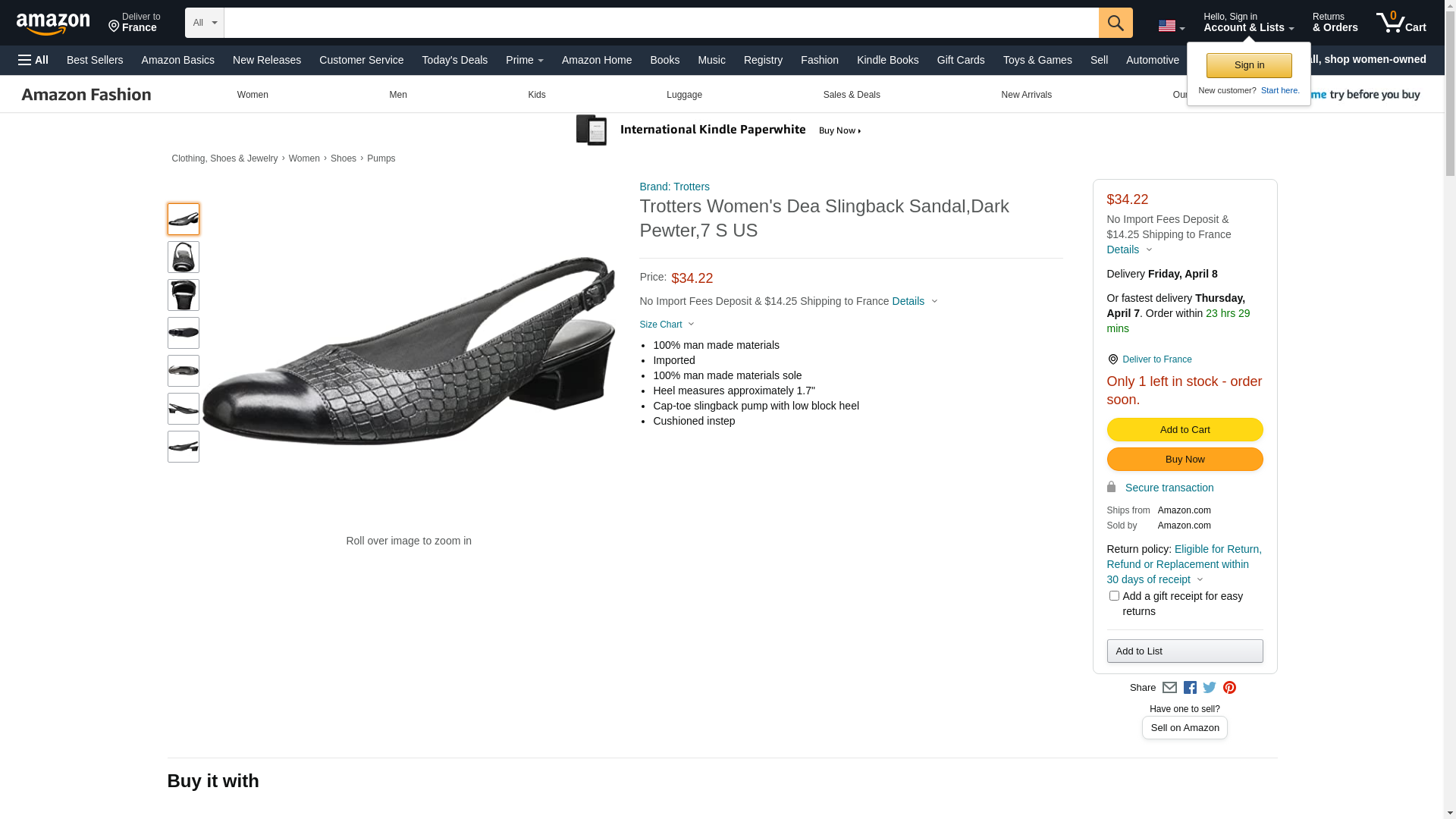Share the product via Twitter icon
This screenshot has height=819, width=1456.
coord(1210,688)
